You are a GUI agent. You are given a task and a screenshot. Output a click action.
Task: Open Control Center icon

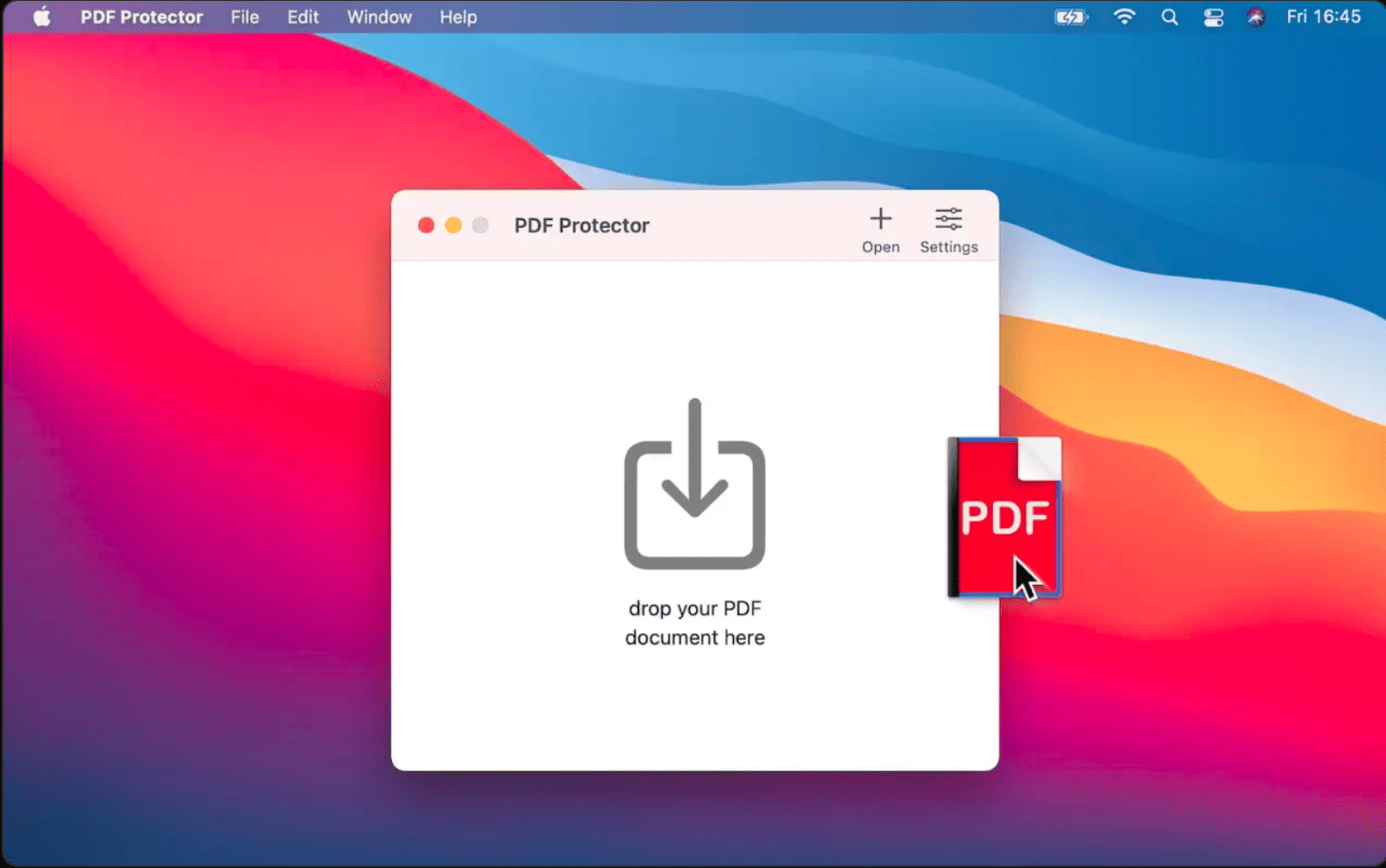click(x=1213, y=17)
